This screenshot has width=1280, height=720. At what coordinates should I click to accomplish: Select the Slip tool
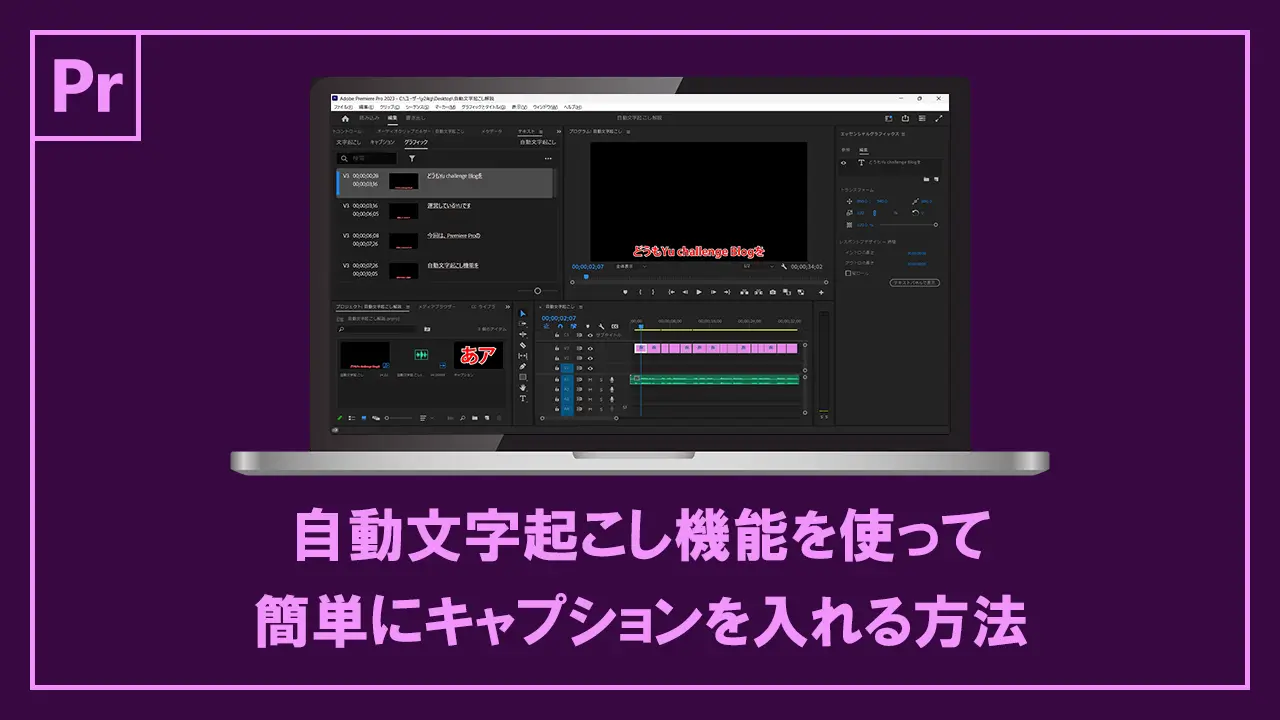click(522, 356)
